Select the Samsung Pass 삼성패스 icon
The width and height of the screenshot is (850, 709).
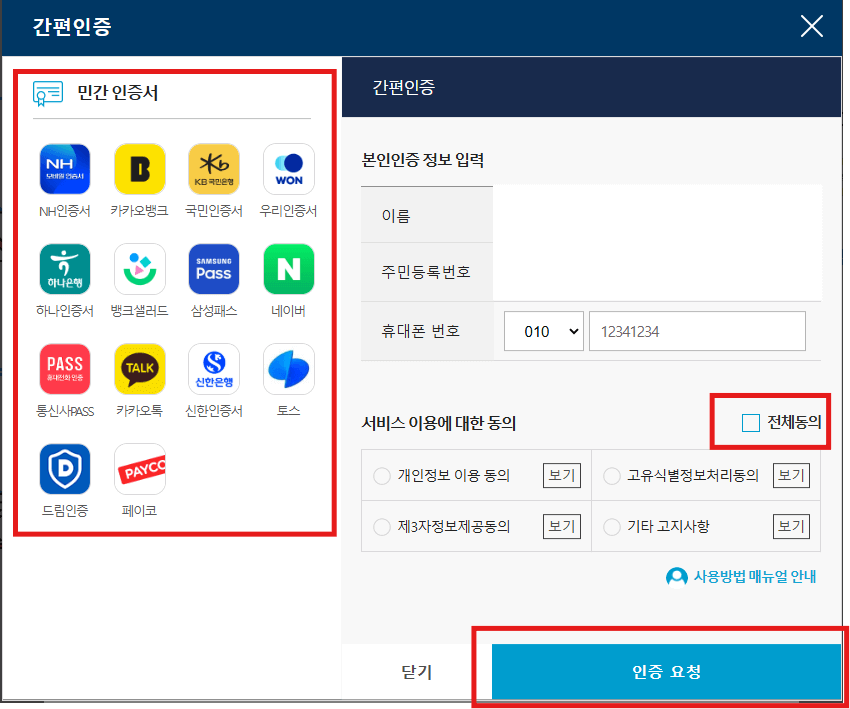point(214,269)
